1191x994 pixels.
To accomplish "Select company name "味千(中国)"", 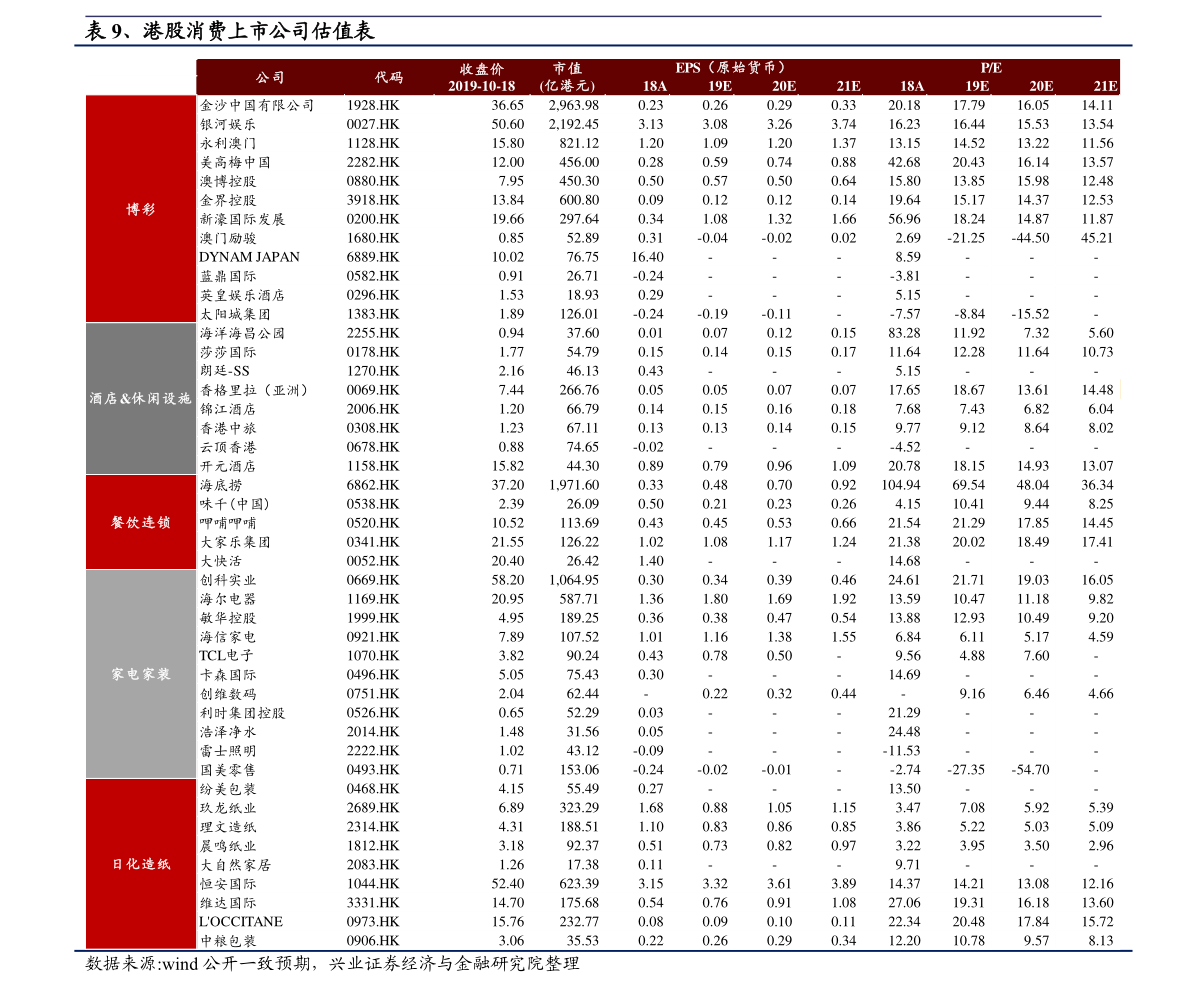I will point(235,504).
